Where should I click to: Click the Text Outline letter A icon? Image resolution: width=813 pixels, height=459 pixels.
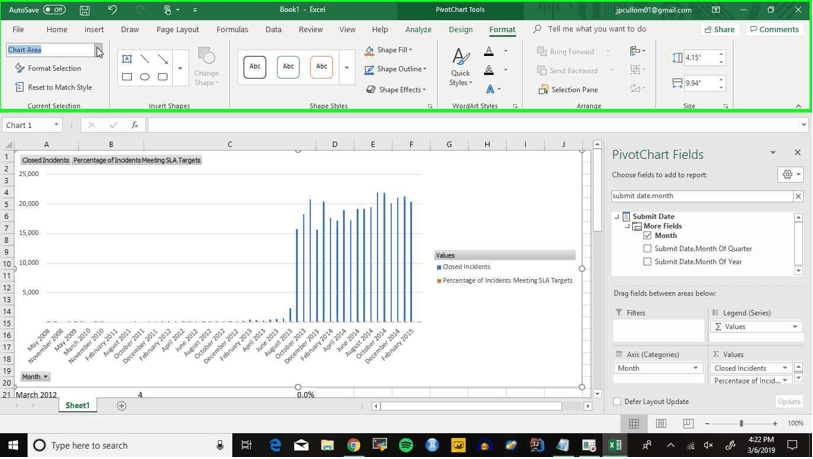tap(489, 70)
